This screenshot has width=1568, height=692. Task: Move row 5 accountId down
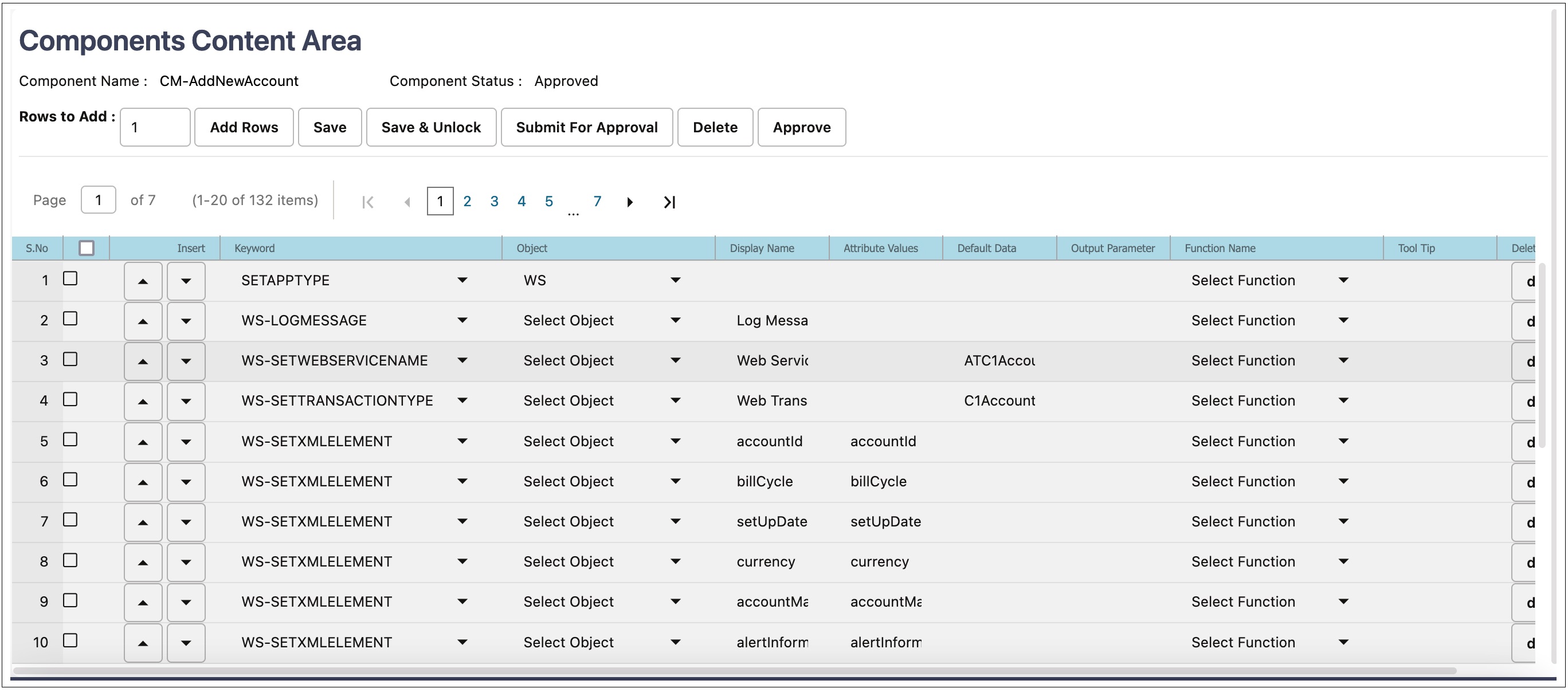click(x=186, y=442)
